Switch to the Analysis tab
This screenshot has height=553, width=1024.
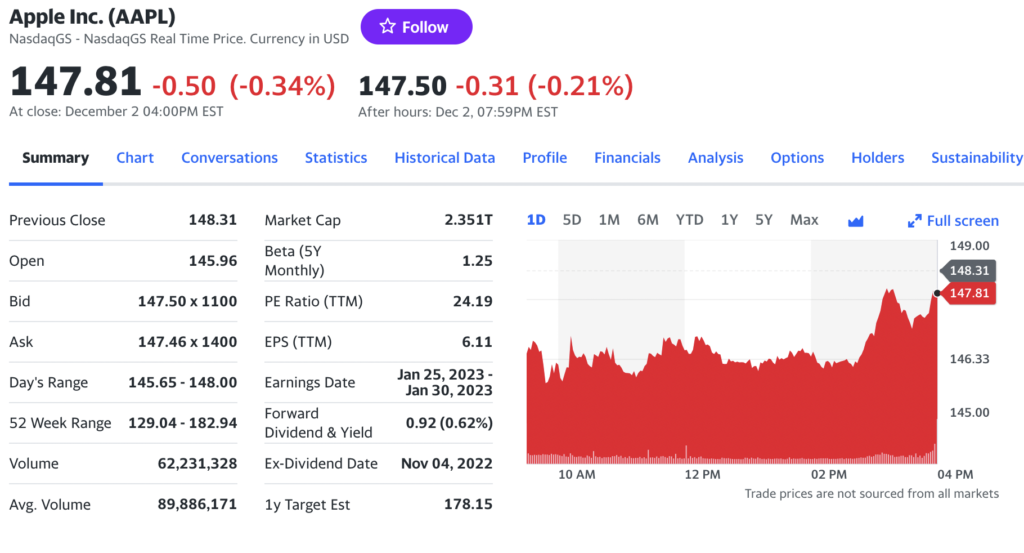coord(715,158)
